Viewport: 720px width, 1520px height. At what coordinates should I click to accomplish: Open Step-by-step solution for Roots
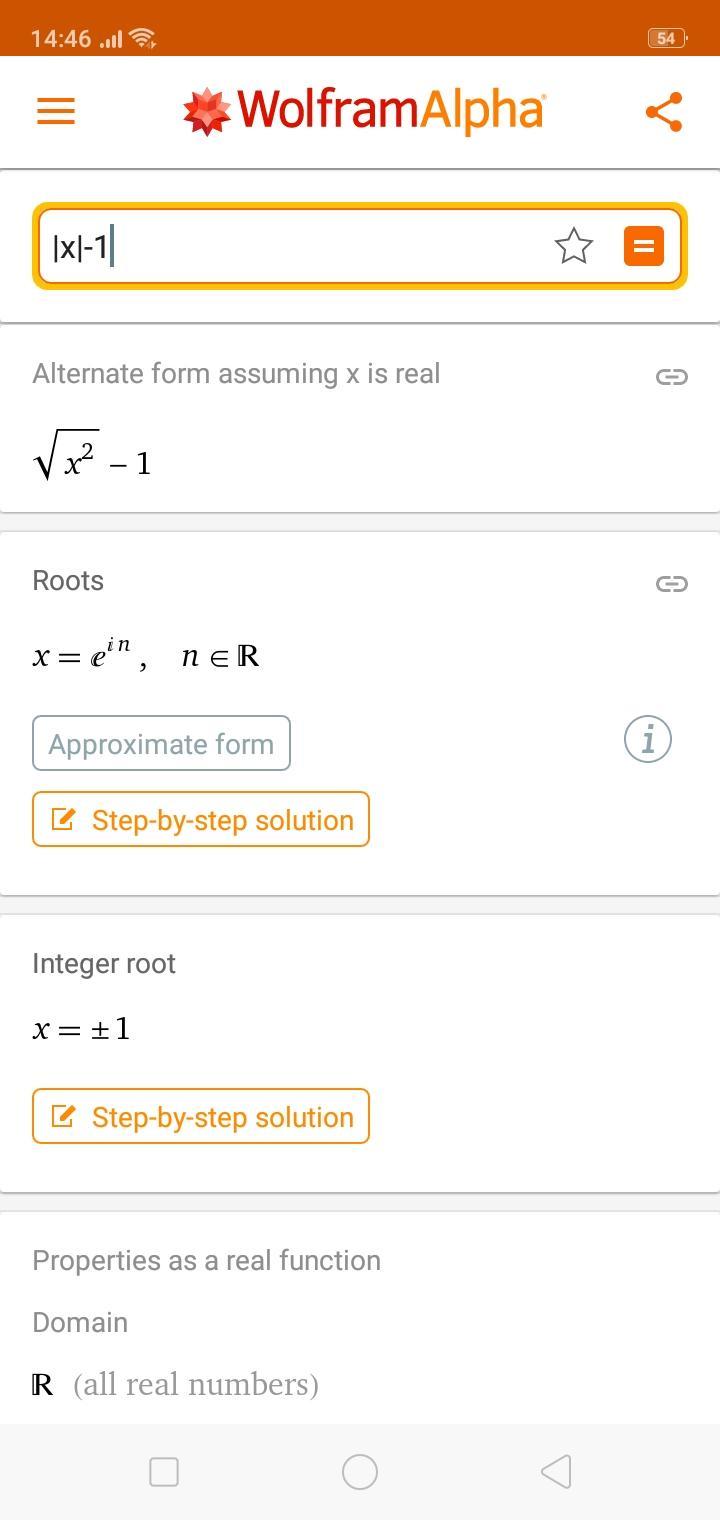[x=201, y=819]
